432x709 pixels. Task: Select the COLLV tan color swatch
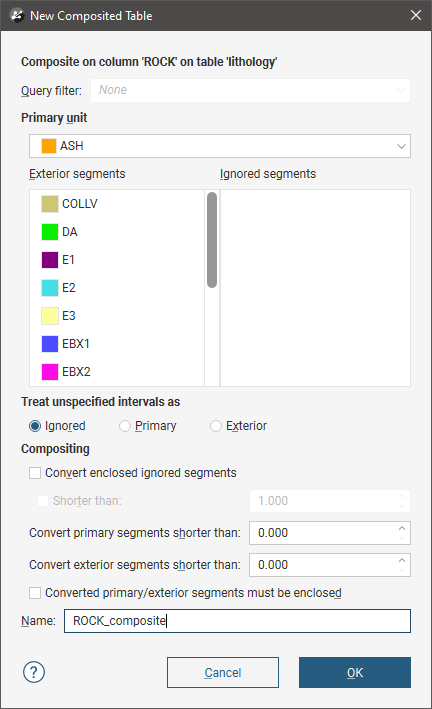tap(50, 204)
